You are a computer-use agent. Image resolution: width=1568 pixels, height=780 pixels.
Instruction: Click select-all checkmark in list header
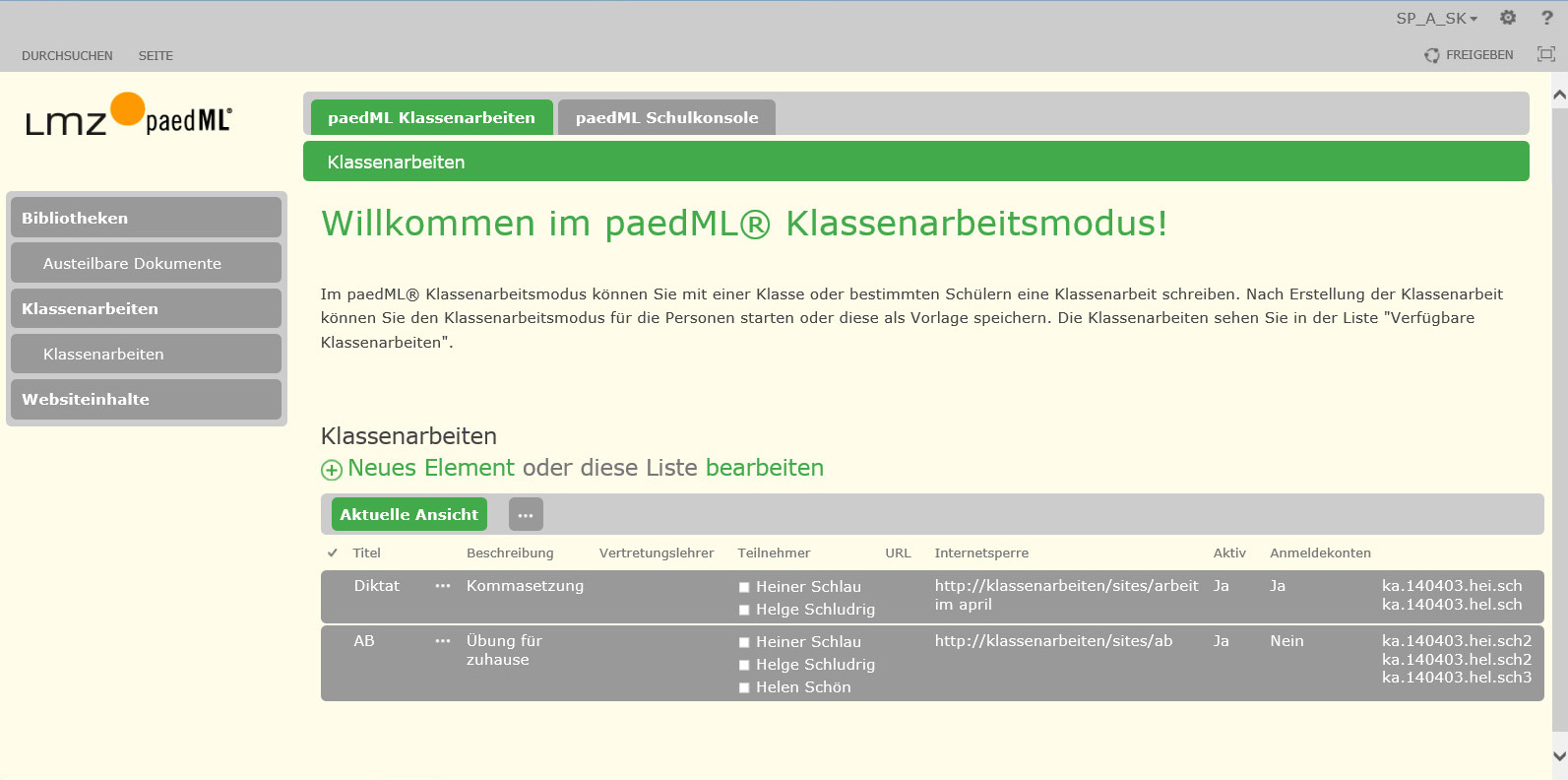click(x=333, y=553)
